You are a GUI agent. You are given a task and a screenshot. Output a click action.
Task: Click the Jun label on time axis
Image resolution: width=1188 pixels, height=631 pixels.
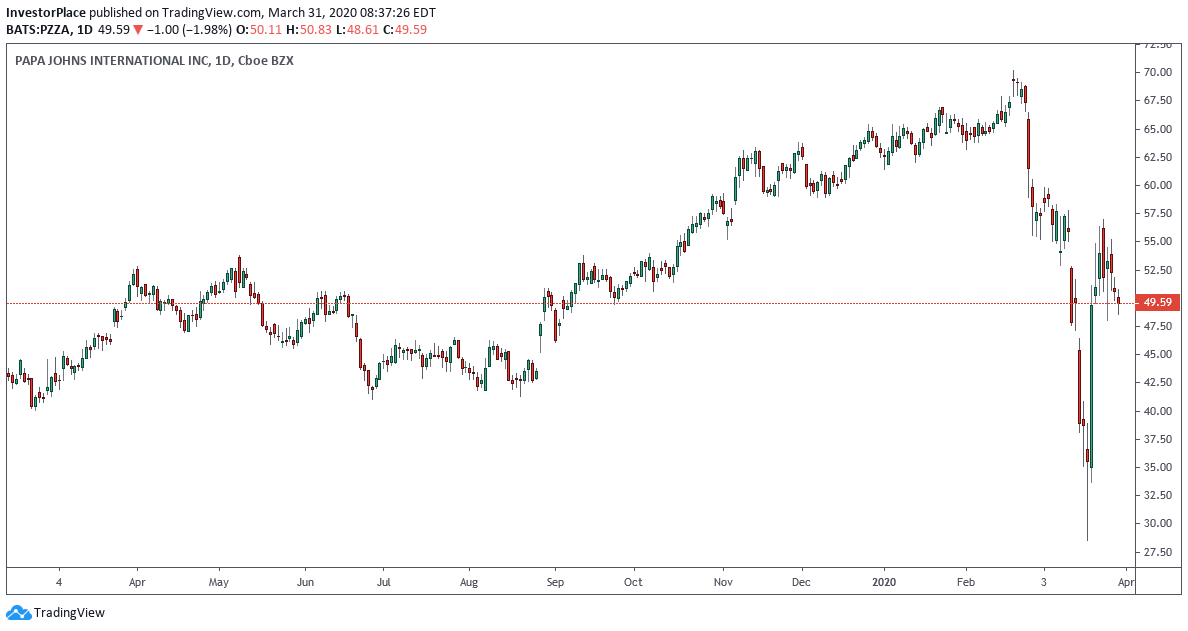[305, 583]
